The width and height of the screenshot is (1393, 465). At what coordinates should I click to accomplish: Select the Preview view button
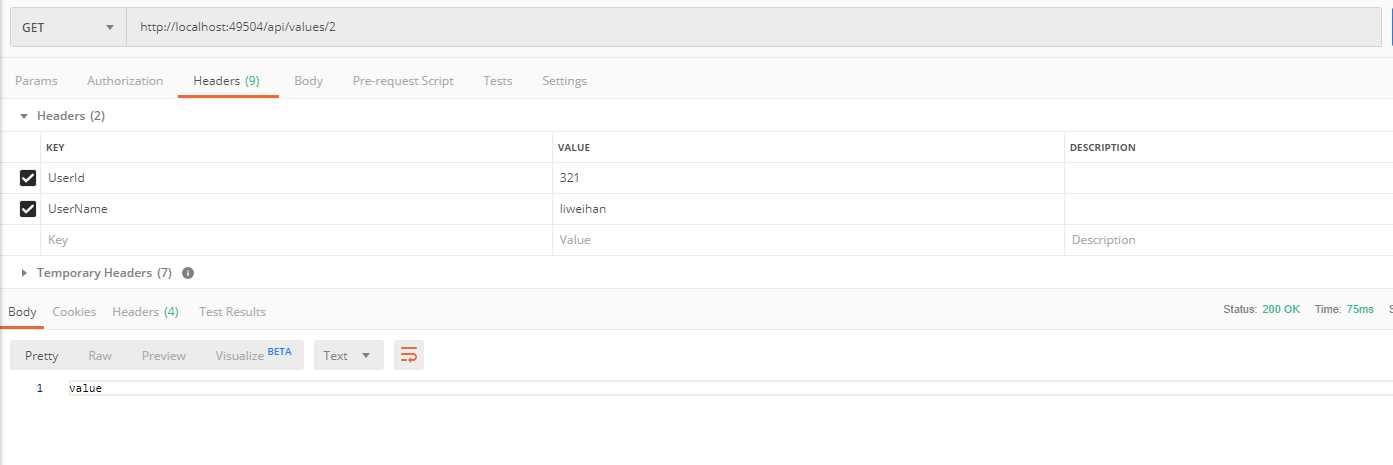[164, 356]
